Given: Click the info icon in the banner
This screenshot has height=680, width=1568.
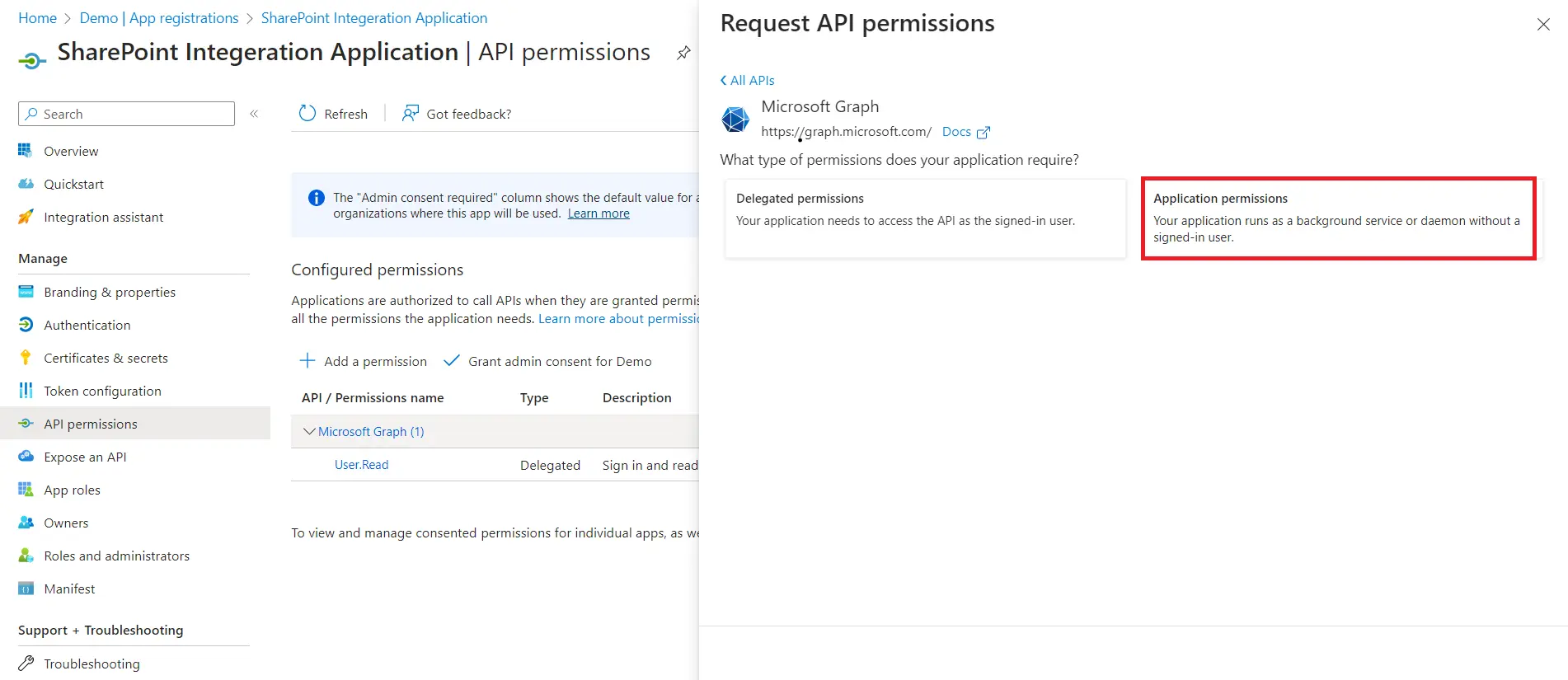Looking at the screenshot, I should 316,198.
